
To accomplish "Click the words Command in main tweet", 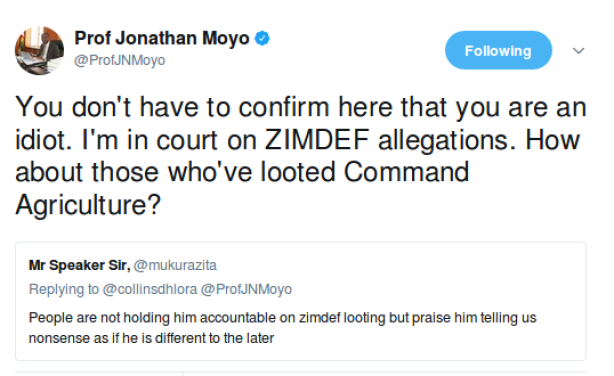I will point(406,172).
